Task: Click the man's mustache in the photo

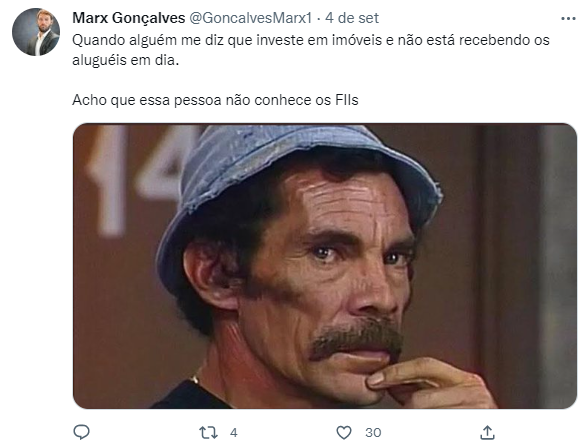Action: pyautogui.click(x=356, y=337)
